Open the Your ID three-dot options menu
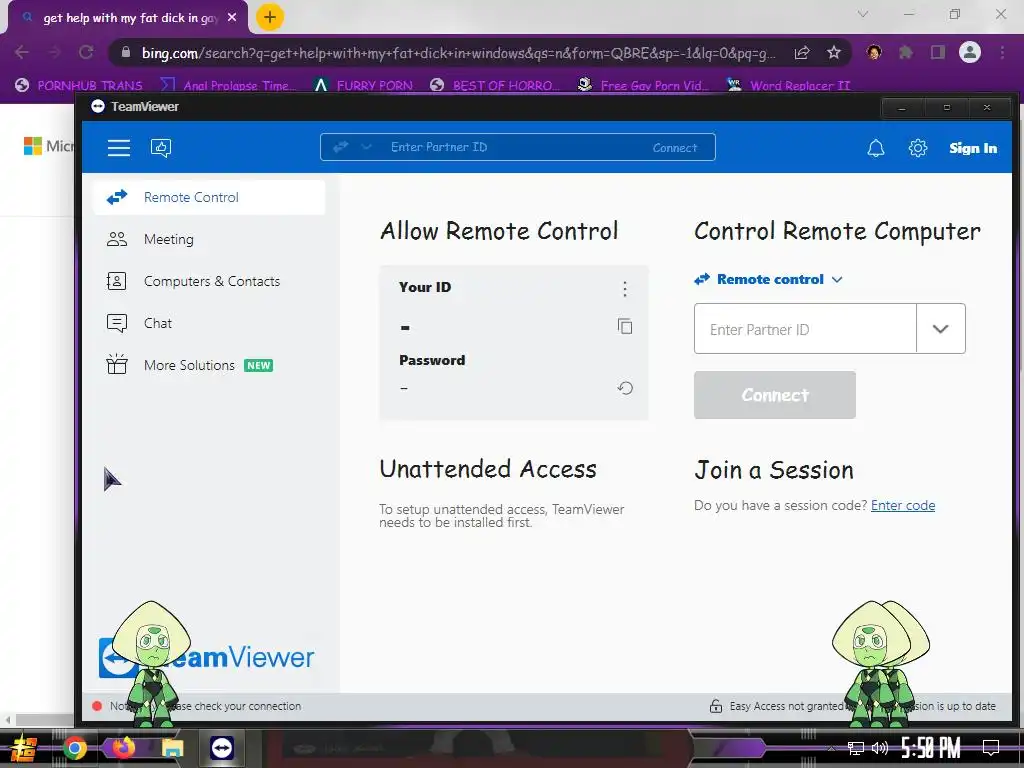The width and height of the screenshot is (1024, 768). 625,289
